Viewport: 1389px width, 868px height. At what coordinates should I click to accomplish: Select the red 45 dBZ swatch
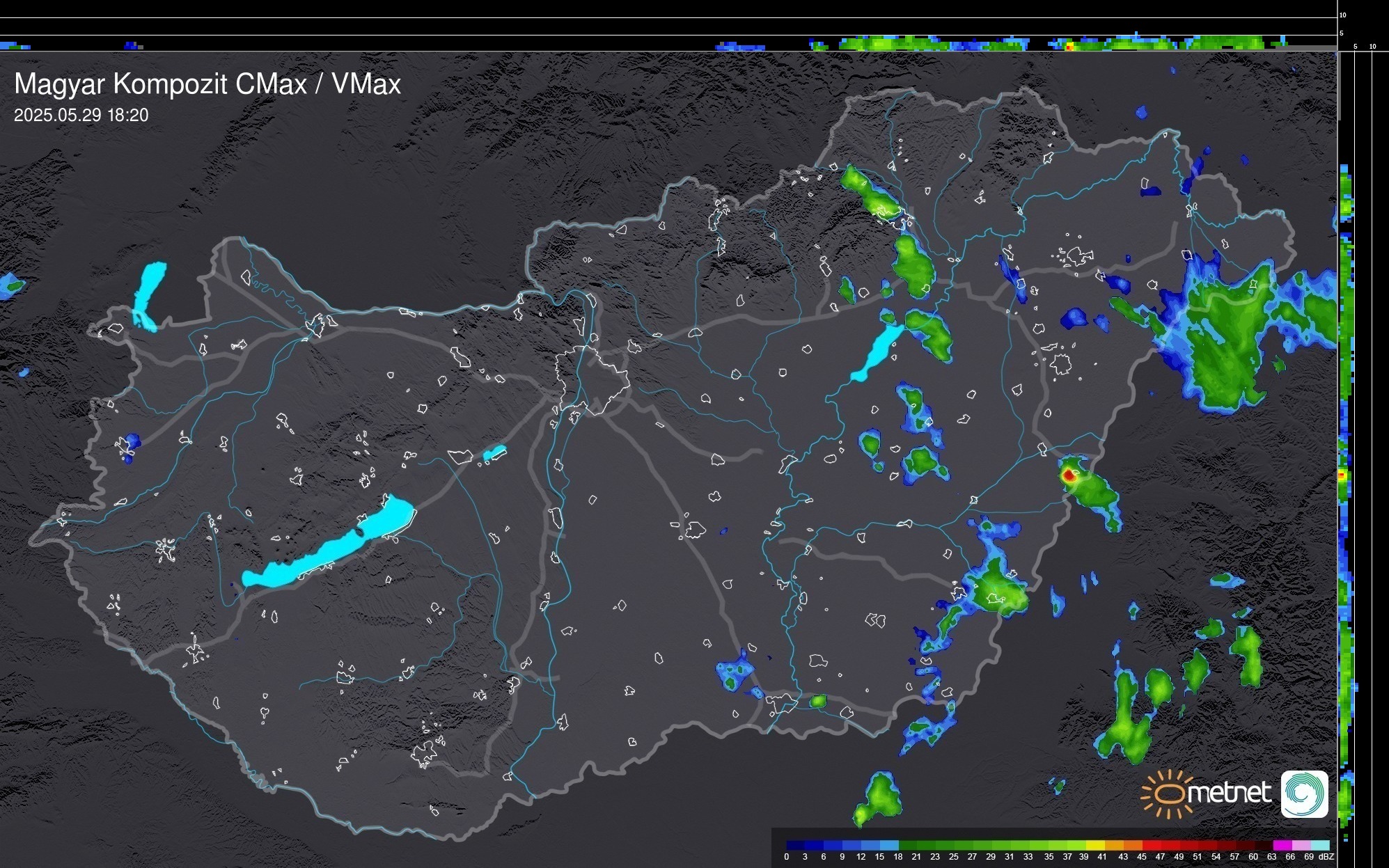(x=1151, y=845)
